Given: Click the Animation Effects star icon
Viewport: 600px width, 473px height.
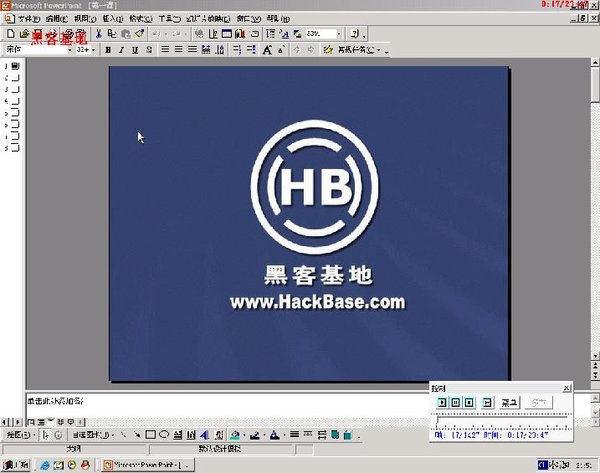Looking at the screenshot, I should (328, 50).
